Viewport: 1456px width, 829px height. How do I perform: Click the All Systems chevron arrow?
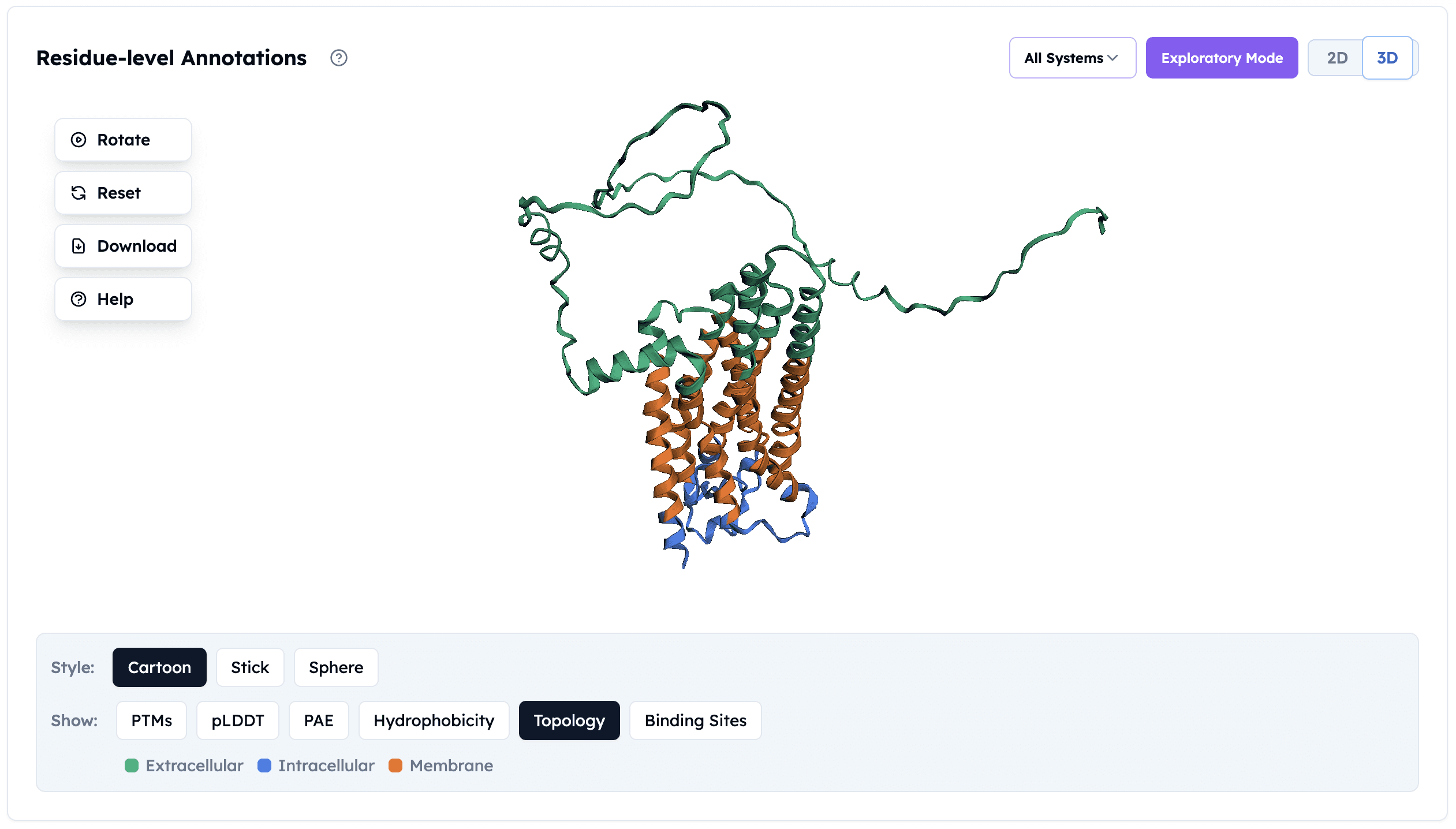point(1112,58)
